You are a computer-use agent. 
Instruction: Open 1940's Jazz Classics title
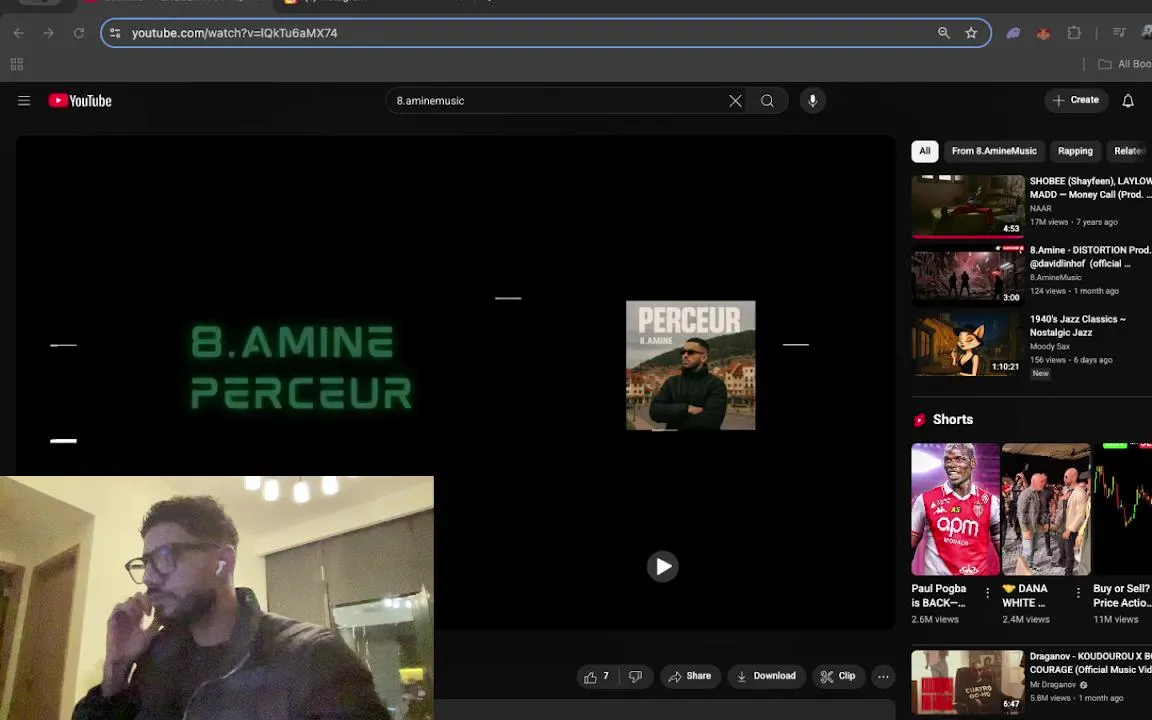[1078, 325]
